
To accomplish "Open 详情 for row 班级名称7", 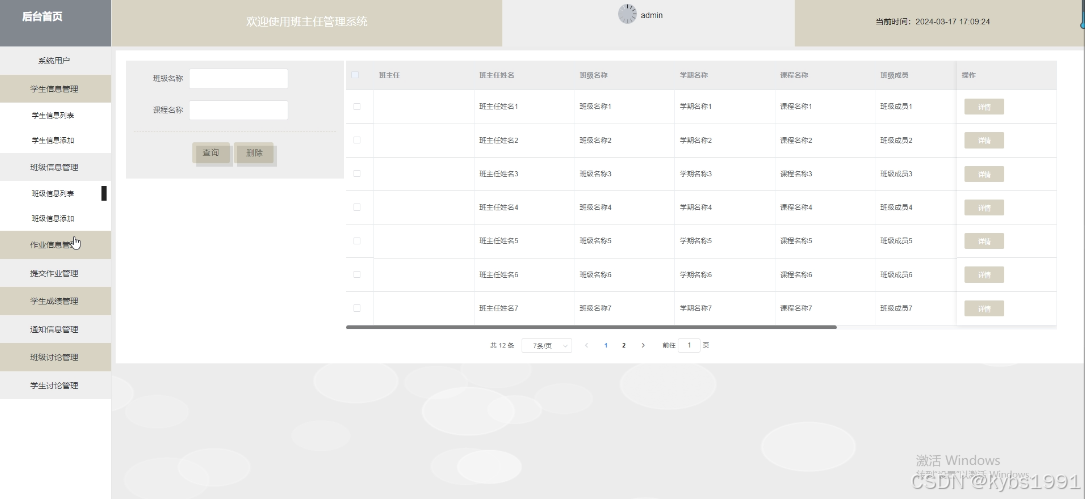I will click(x=984, y=309).
